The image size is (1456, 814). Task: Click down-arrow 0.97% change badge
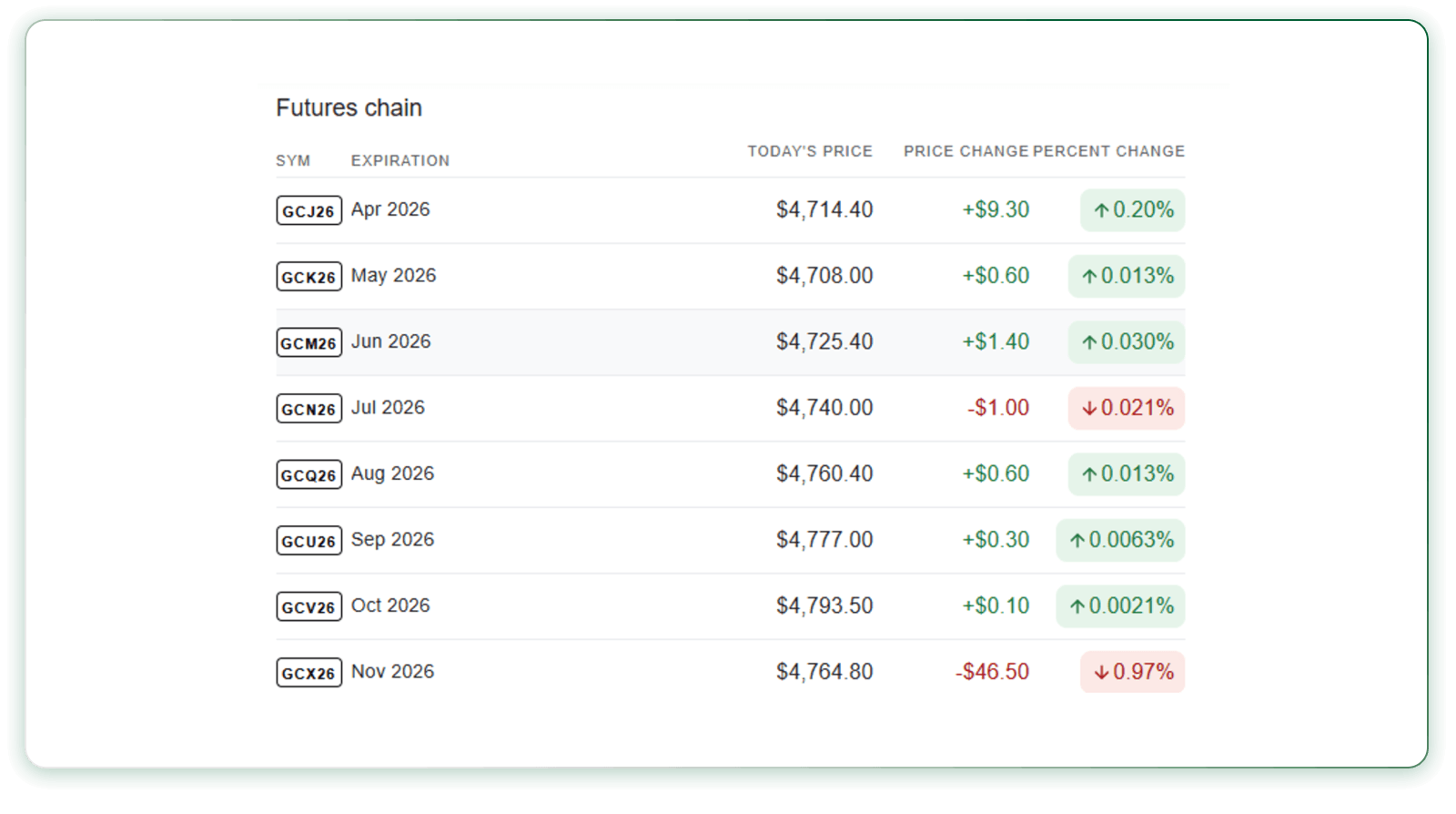[x=1132, y=672]
